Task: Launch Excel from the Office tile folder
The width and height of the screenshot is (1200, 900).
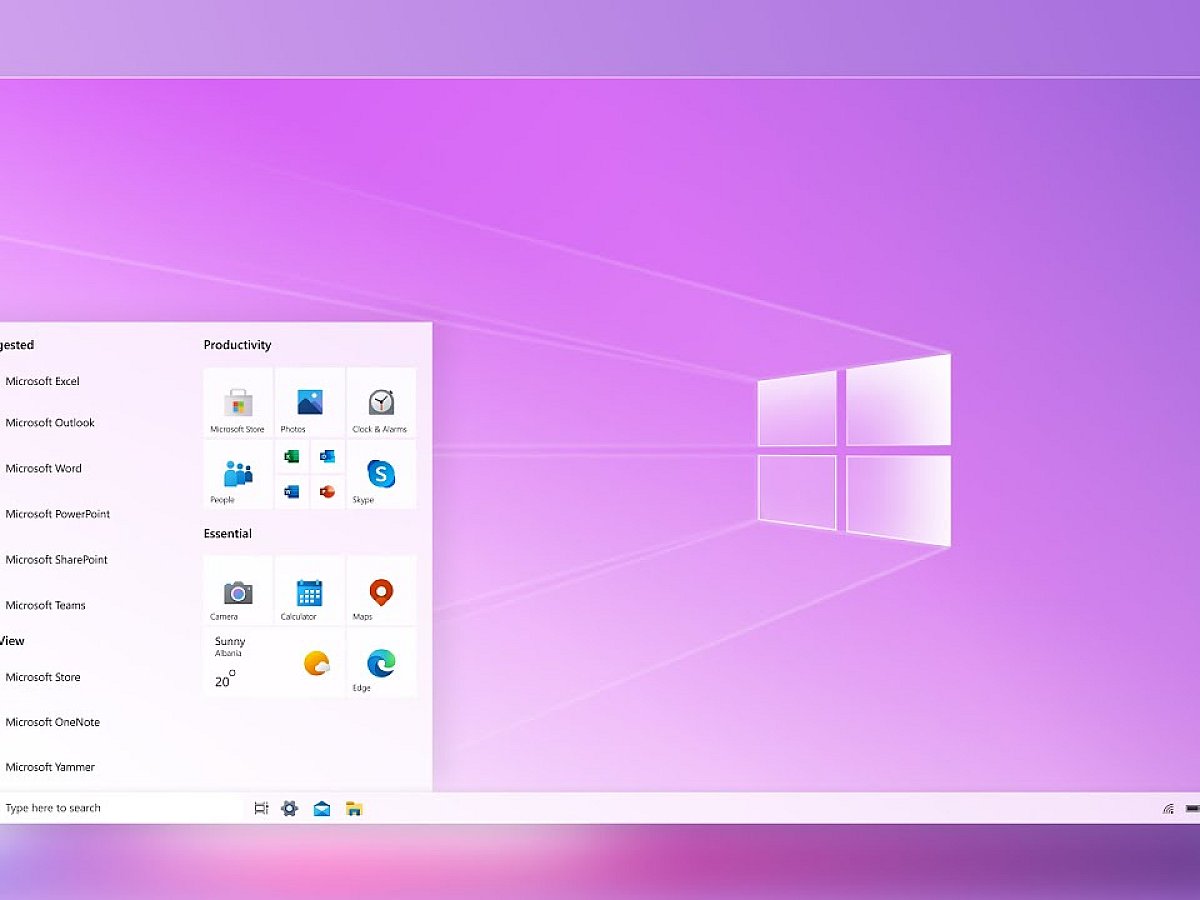Action: [292, 456]
